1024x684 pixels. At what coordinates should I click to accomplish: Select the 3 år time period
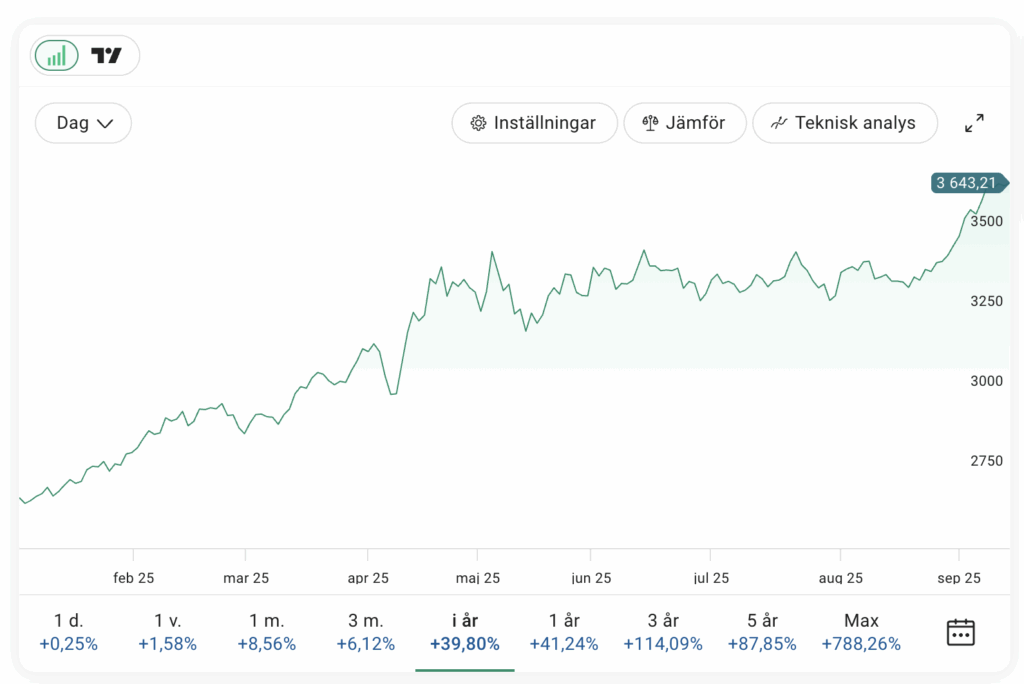click(663, 632)
